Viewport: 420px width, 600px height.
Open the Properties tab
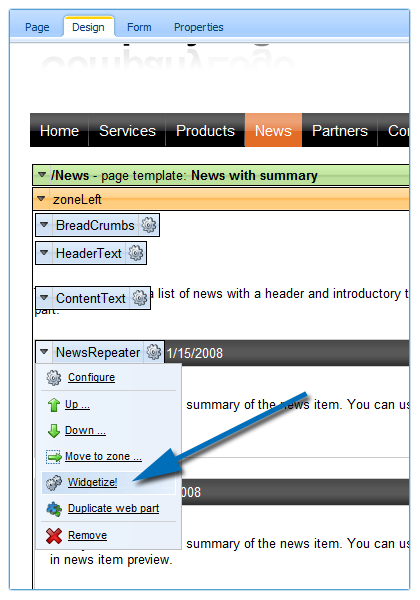click(199, 27)
